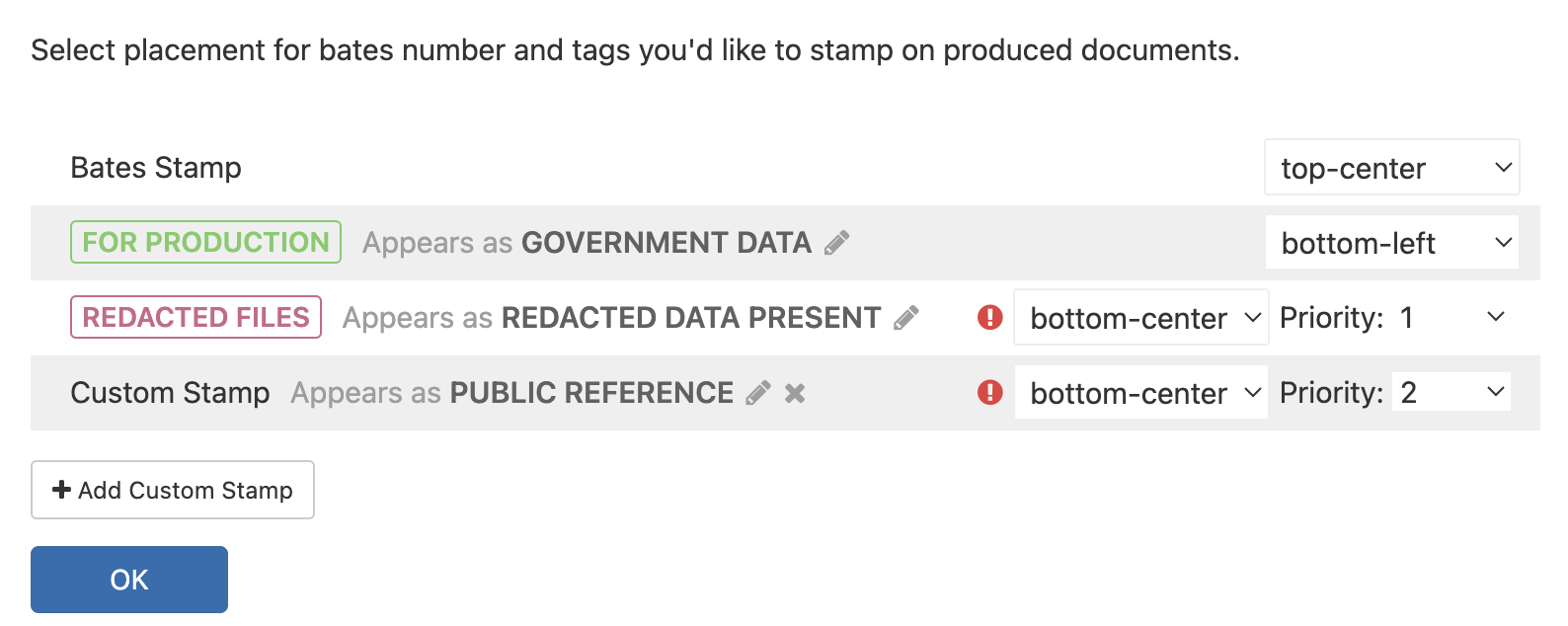Remove the PUBLIC REFERENCE custom stamp
Image resolution: width=1568 pixels, height=626 pixels.
point(795,393)
